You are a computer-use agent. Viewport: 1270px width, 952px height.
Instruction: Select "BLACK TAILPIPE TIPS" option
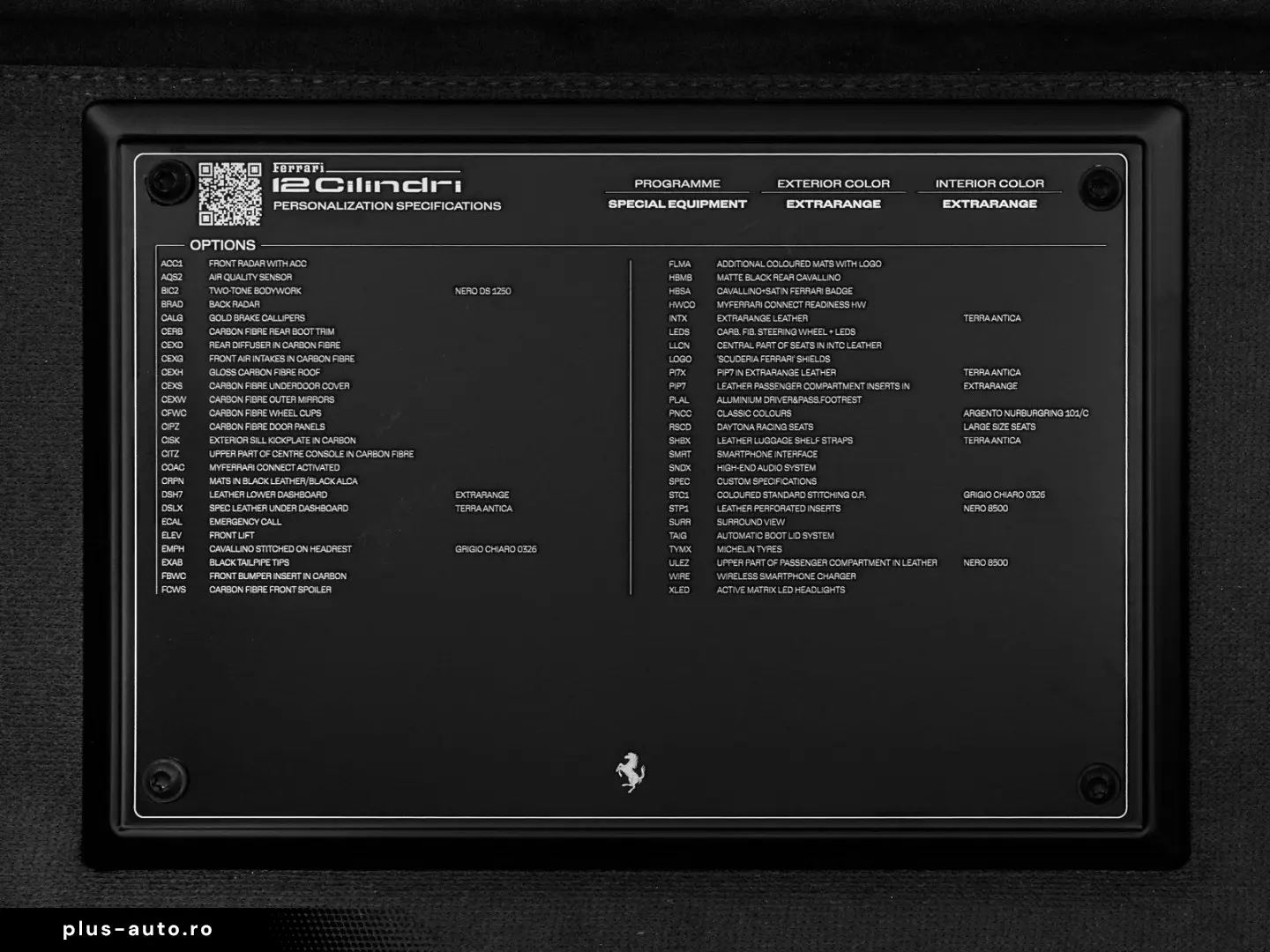(x=250, y=562)
